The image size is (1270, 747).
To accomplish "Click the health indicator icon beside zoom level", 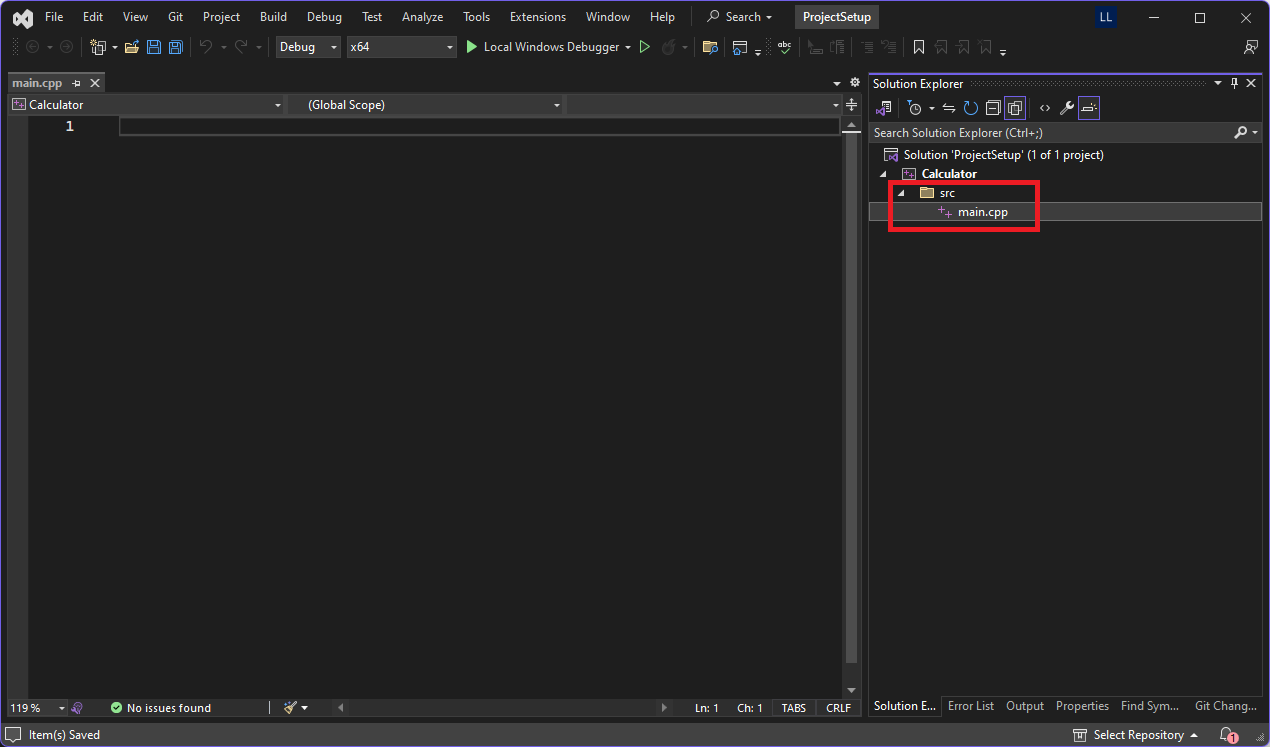I will [77, 708].
